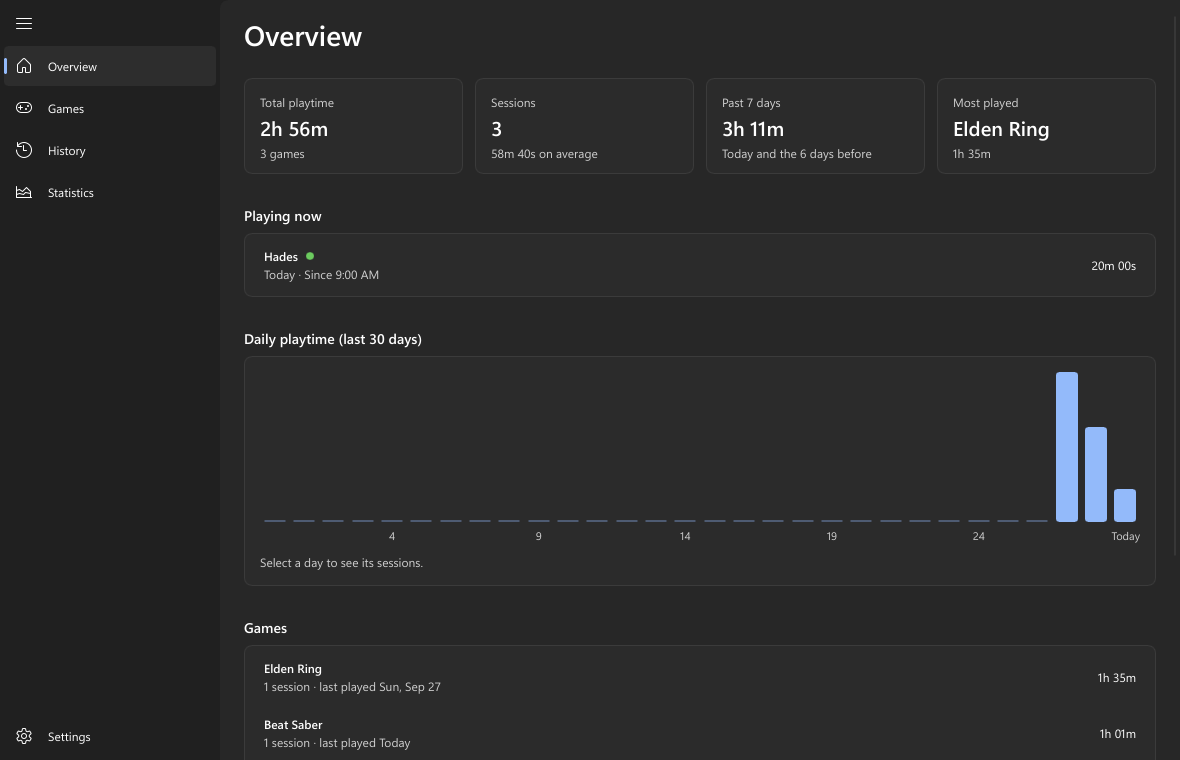The width and height of the screenshot is (1180, 760).
Task: Click '1 session · last played Sun, Sep 27'
Action: coord(352,687)
